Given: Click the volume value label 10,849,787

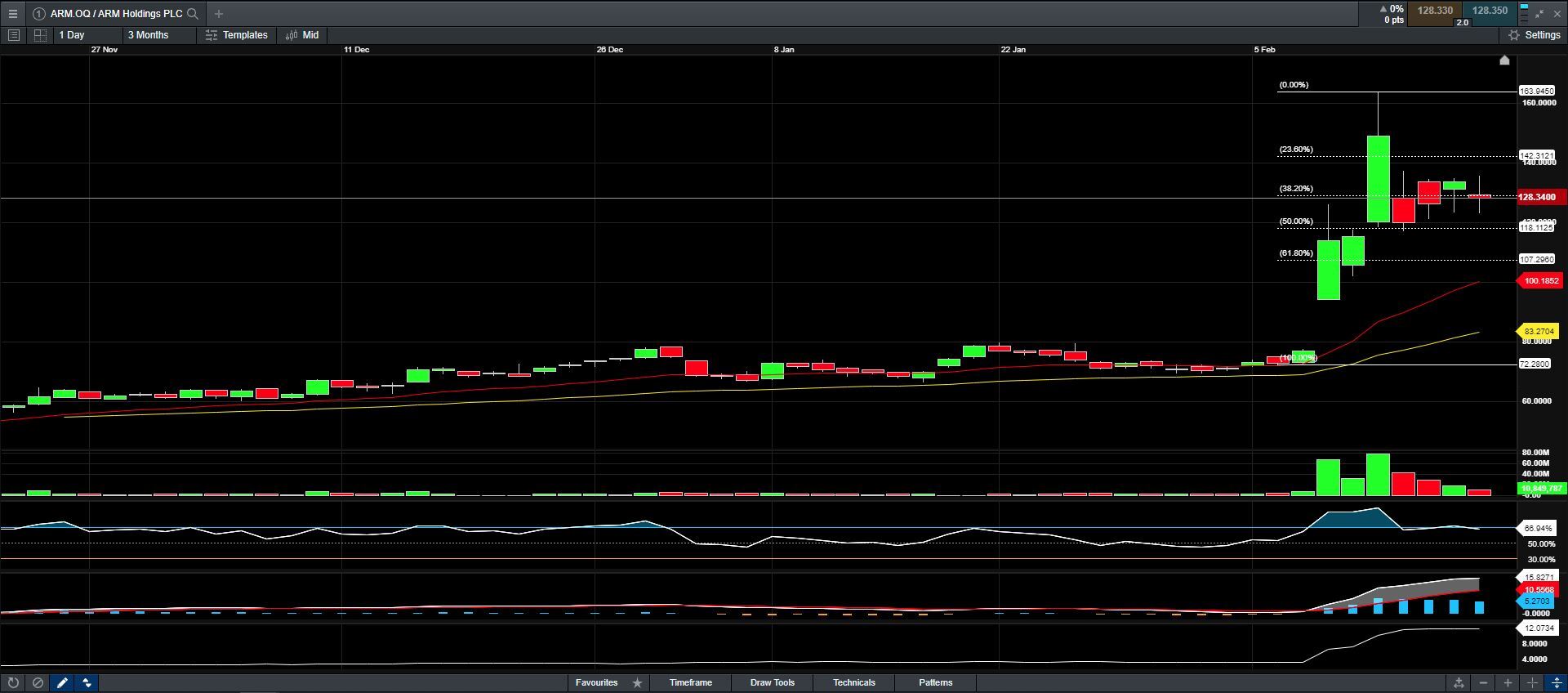Looking at the screenshot, I should pos(1540,489).
